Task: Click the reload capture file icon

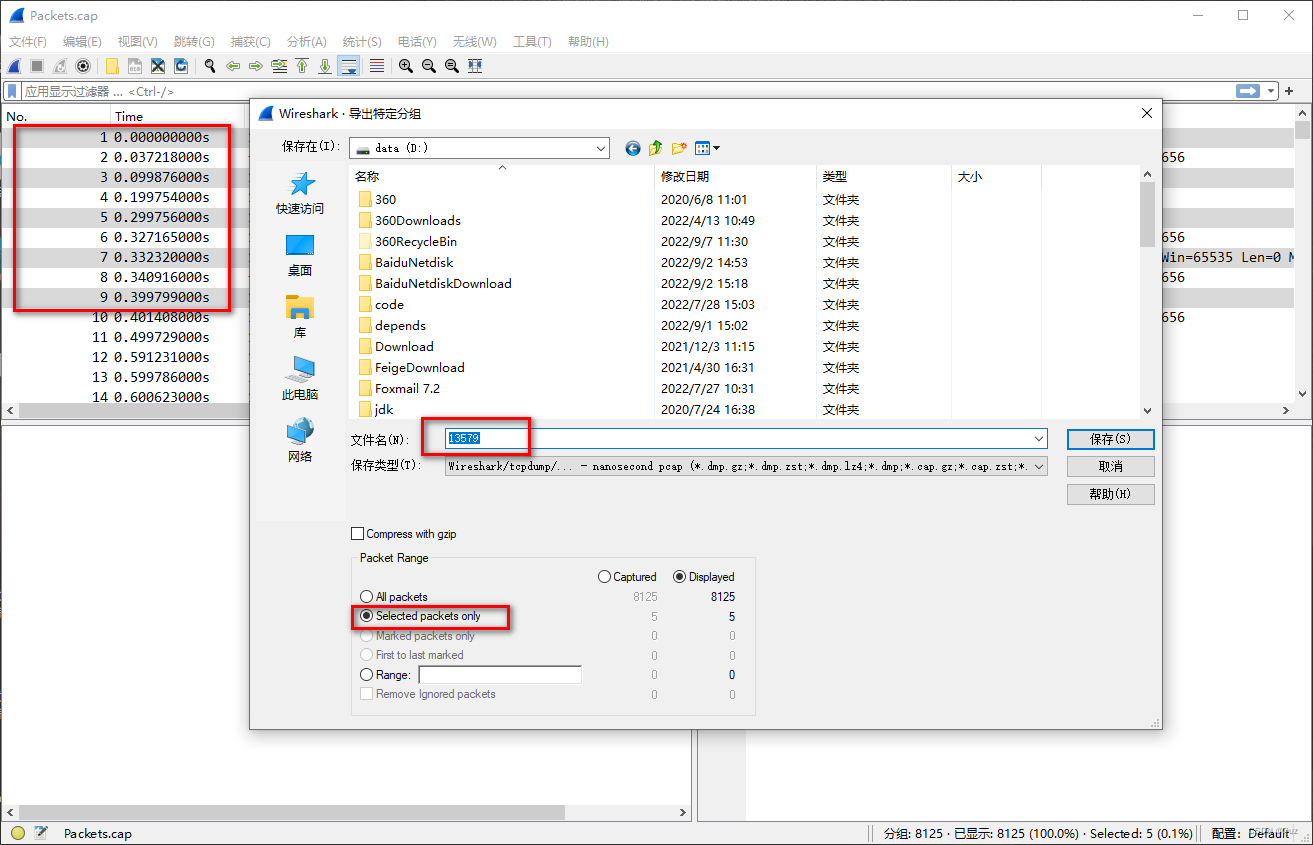Action: click(181, 66)
